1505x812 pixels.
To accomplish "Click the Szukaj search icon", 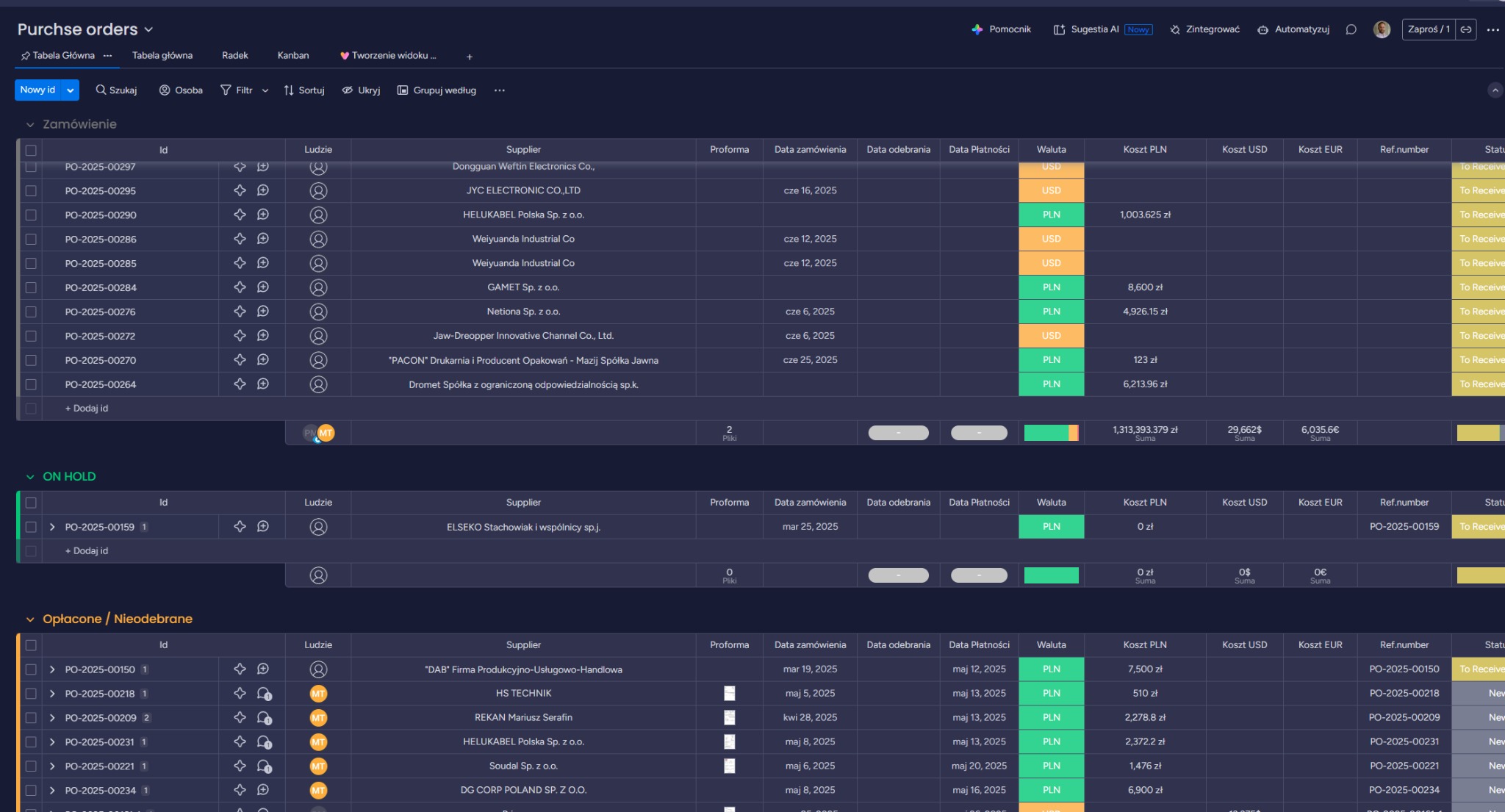I will click(101, 90).
